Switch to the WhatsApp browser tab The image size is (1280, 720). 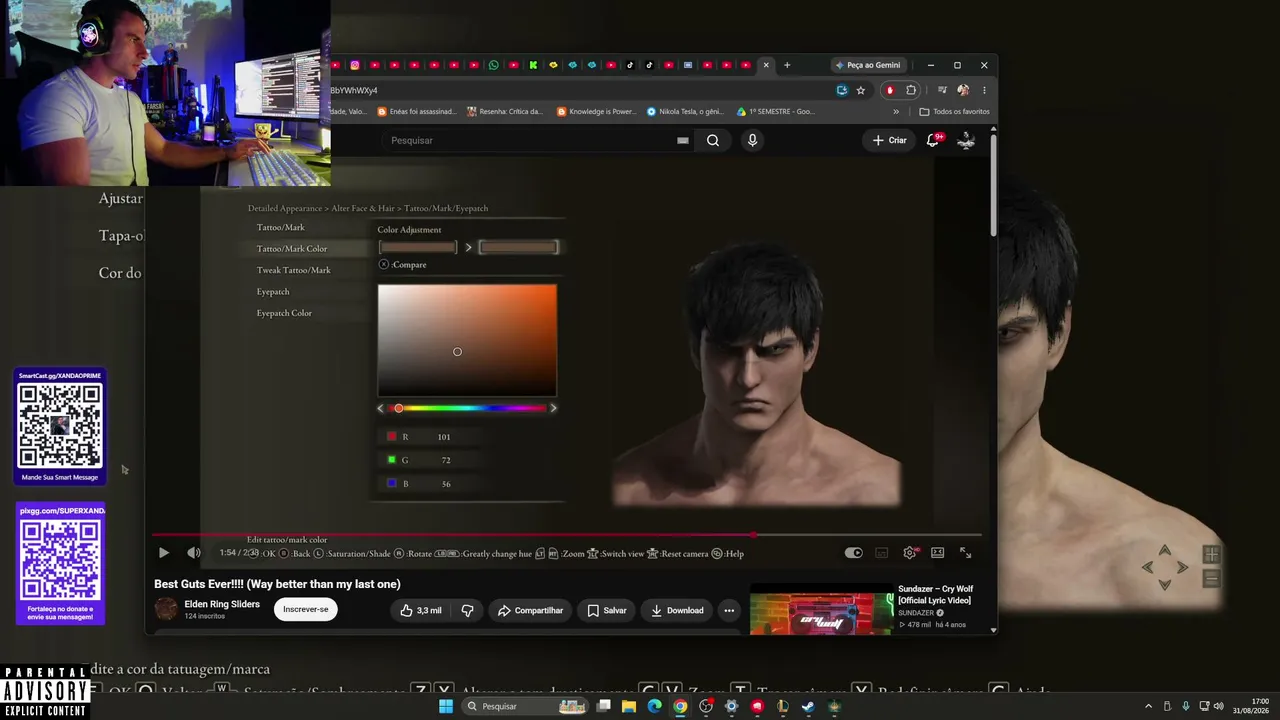click(x=493, y=65)
